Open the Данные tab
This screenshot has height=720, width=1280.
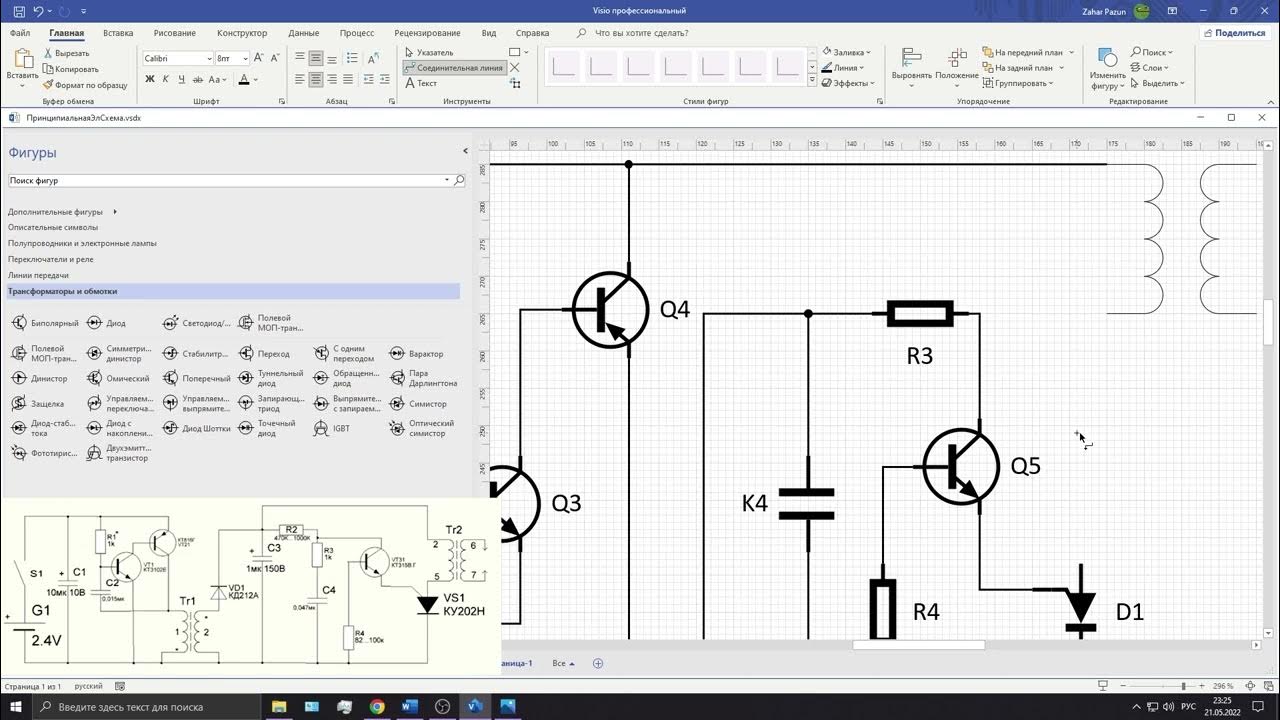point(304,33)
